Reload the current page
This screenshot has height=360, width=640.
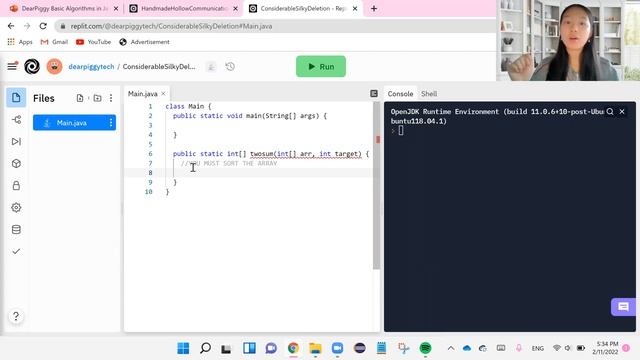[43, 26]
